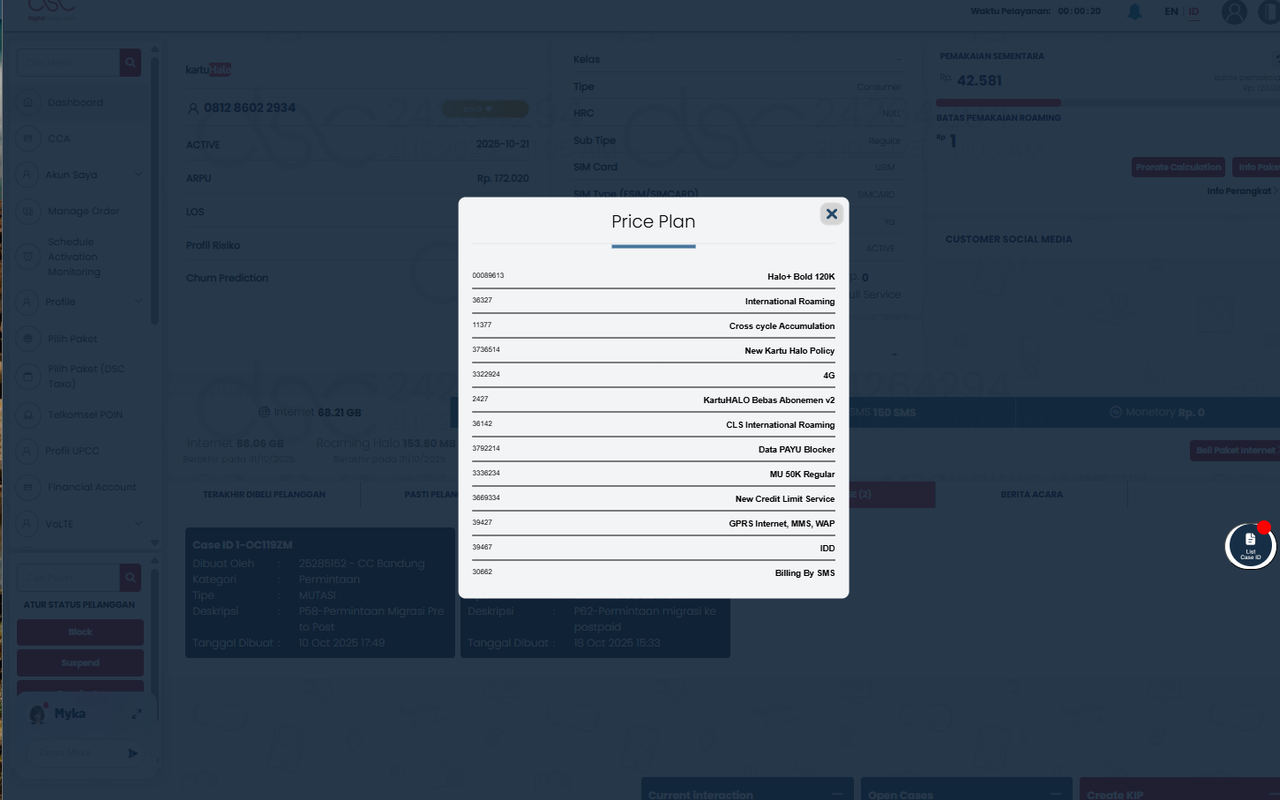
Task: Click the sidebar menu search magnifier icon
Action: point(130,63)
